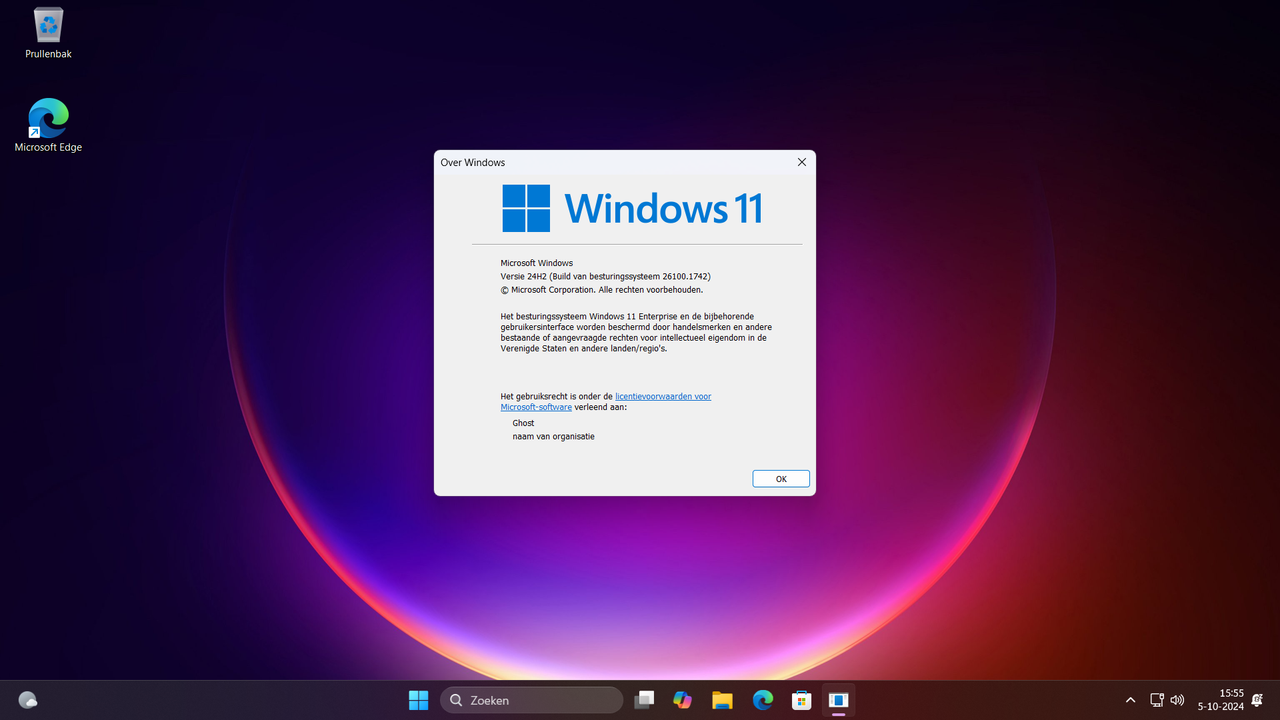1280x720 pixels.
Task: Open the network status tray icon
Action: (1157, 700)
